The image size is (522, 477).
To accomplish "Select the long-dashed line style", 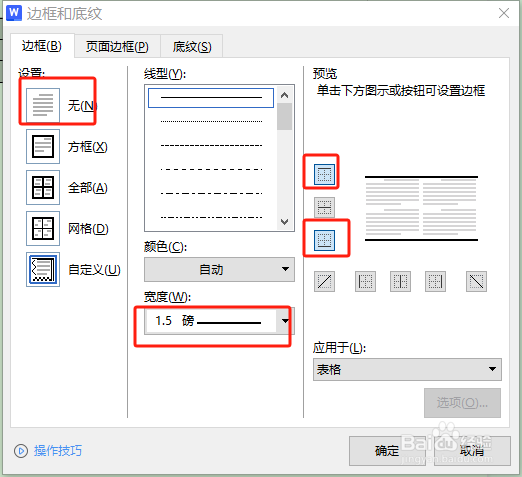I will pyautogui.click(x=211, y=170).
